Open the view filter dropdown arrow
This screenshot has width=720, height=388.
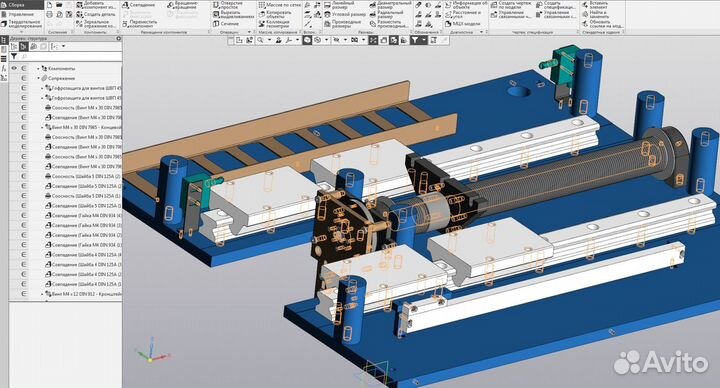click(424, 40)
